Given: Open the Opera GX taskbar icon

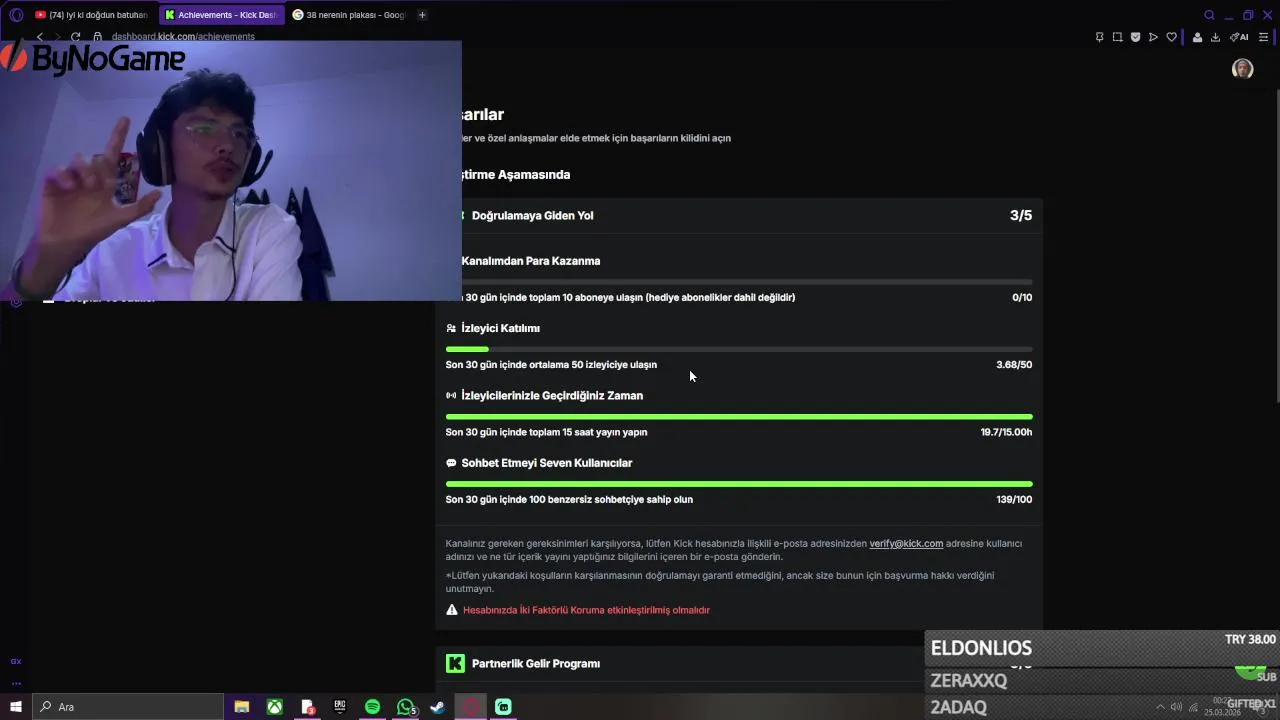Looking at the screenshot, I should [x=470, y=707].
